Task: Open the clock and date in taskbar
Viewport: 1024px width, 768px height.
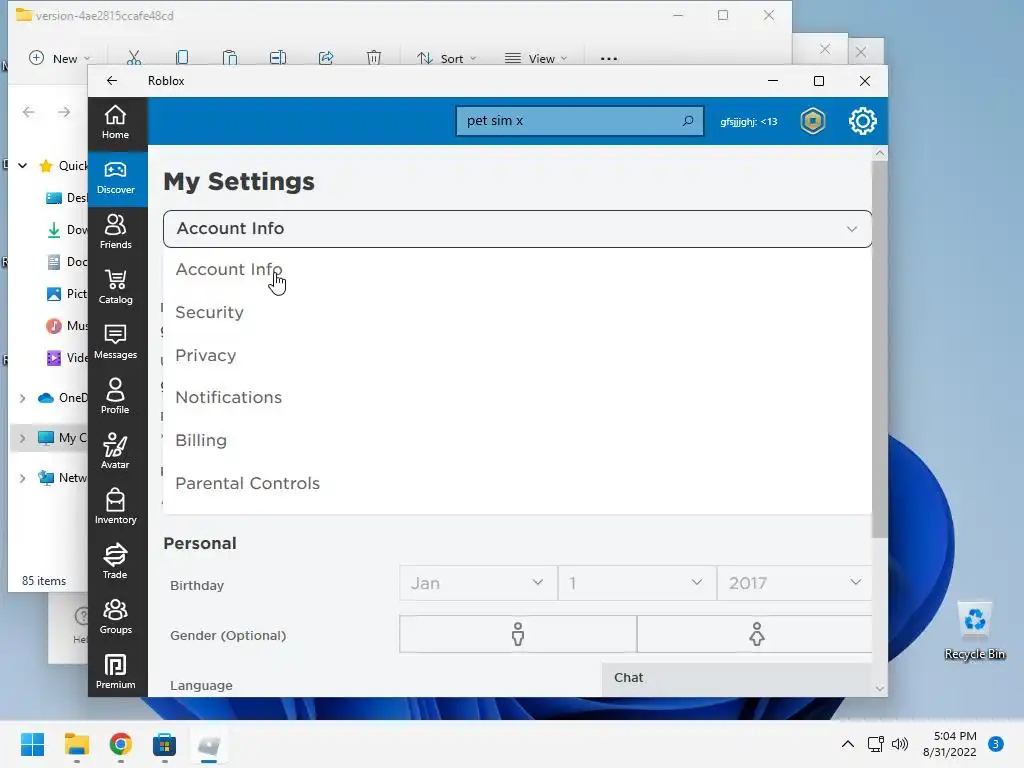Action: coord(950,744)
